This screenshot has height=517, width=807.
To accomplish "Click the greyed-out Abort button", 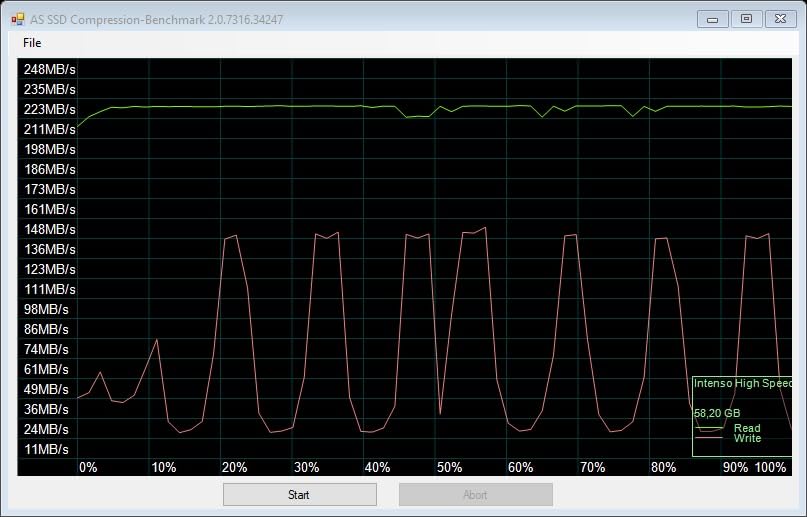I will (475, 494).
